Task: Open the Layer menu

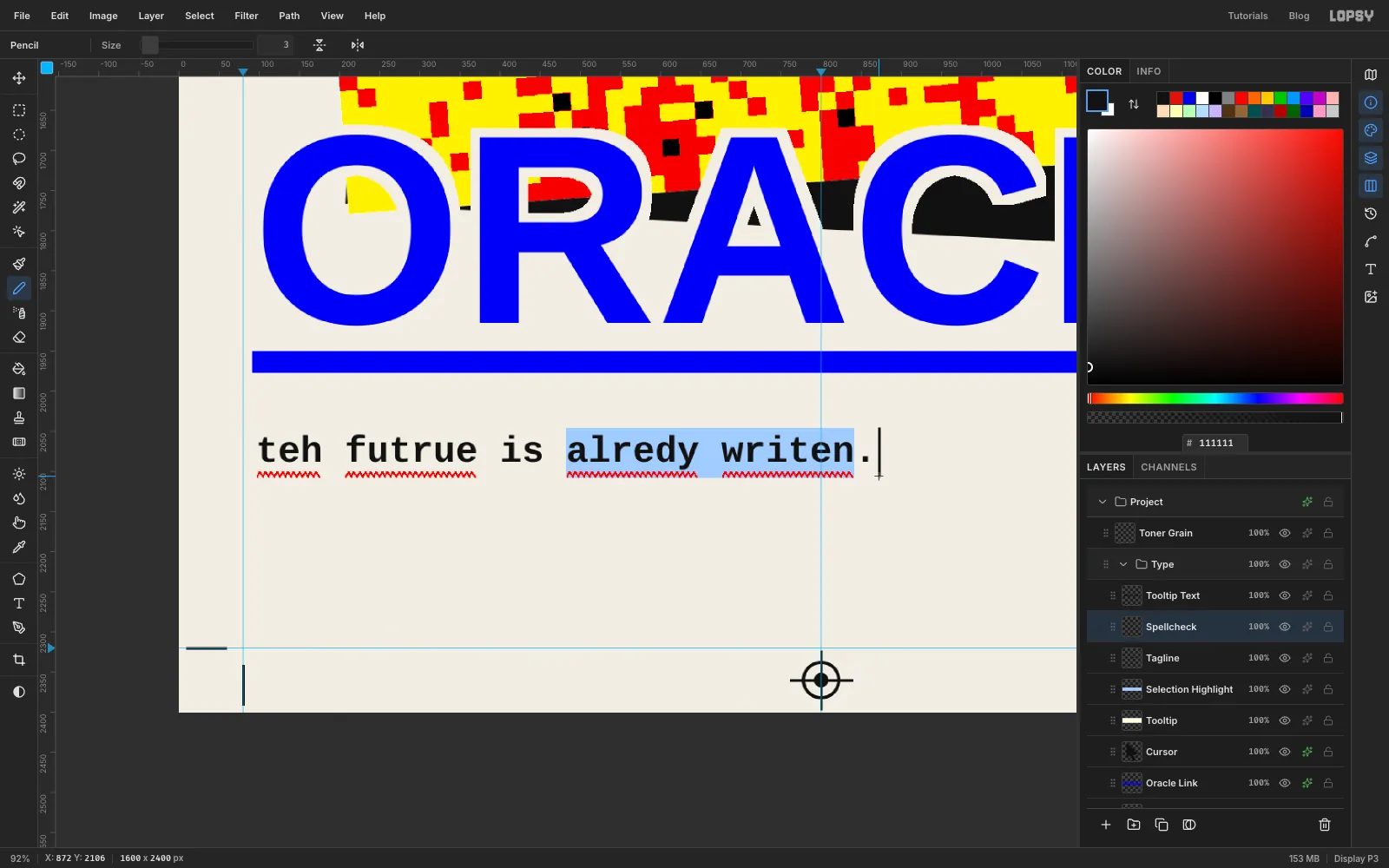Action: (151, 16)
